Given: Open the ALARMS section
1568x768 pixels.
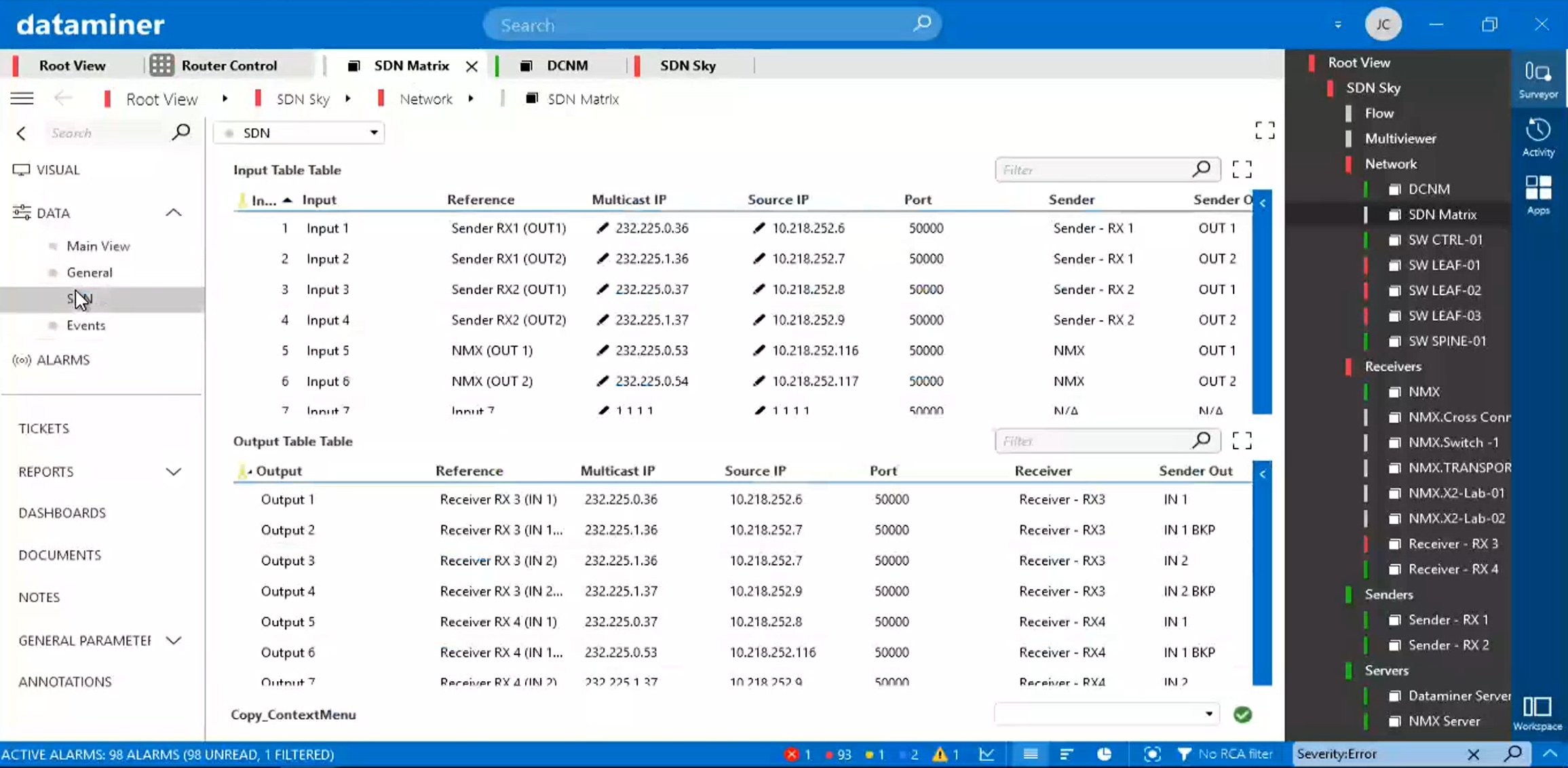Looking at the screenshot, I should (x=62, y=360).
